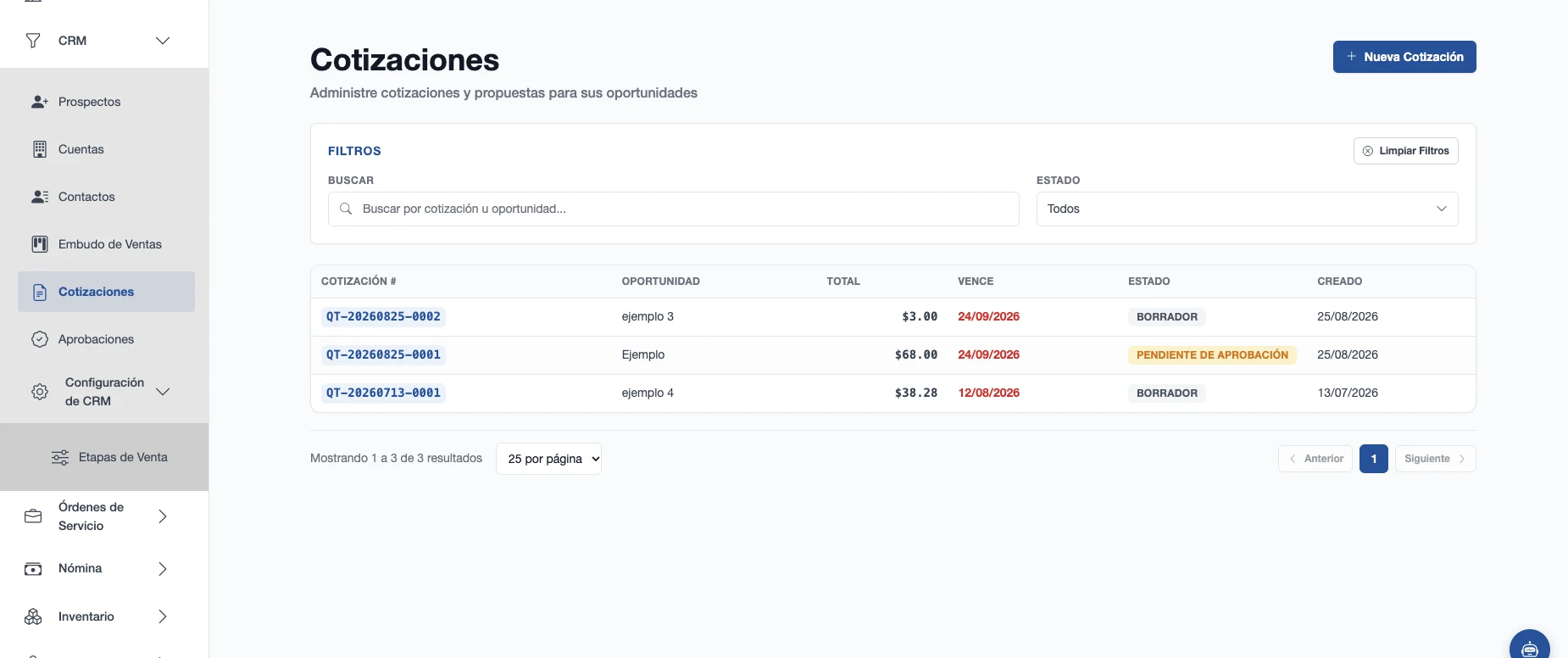Click the Nómina wallet icon

33,568
